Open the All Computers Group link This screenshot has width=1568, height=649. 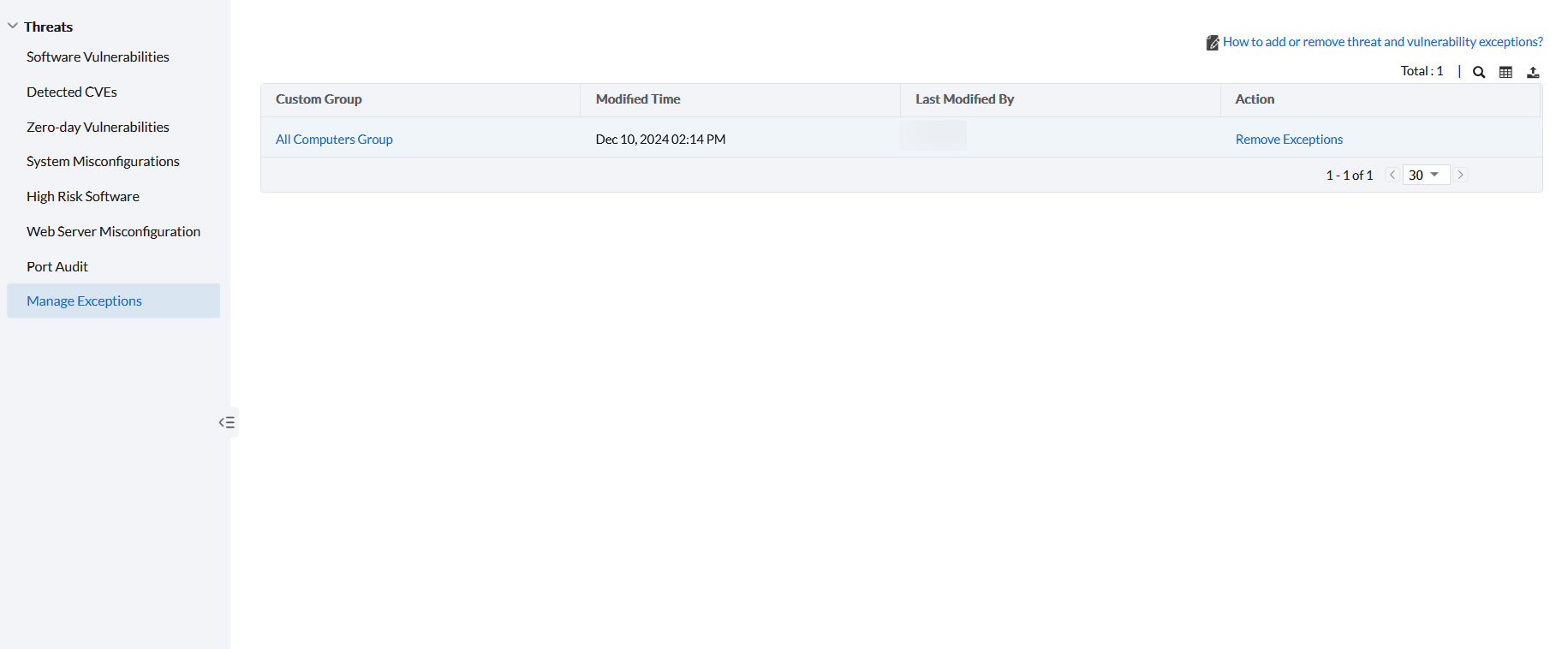click(x=334, y=139)
